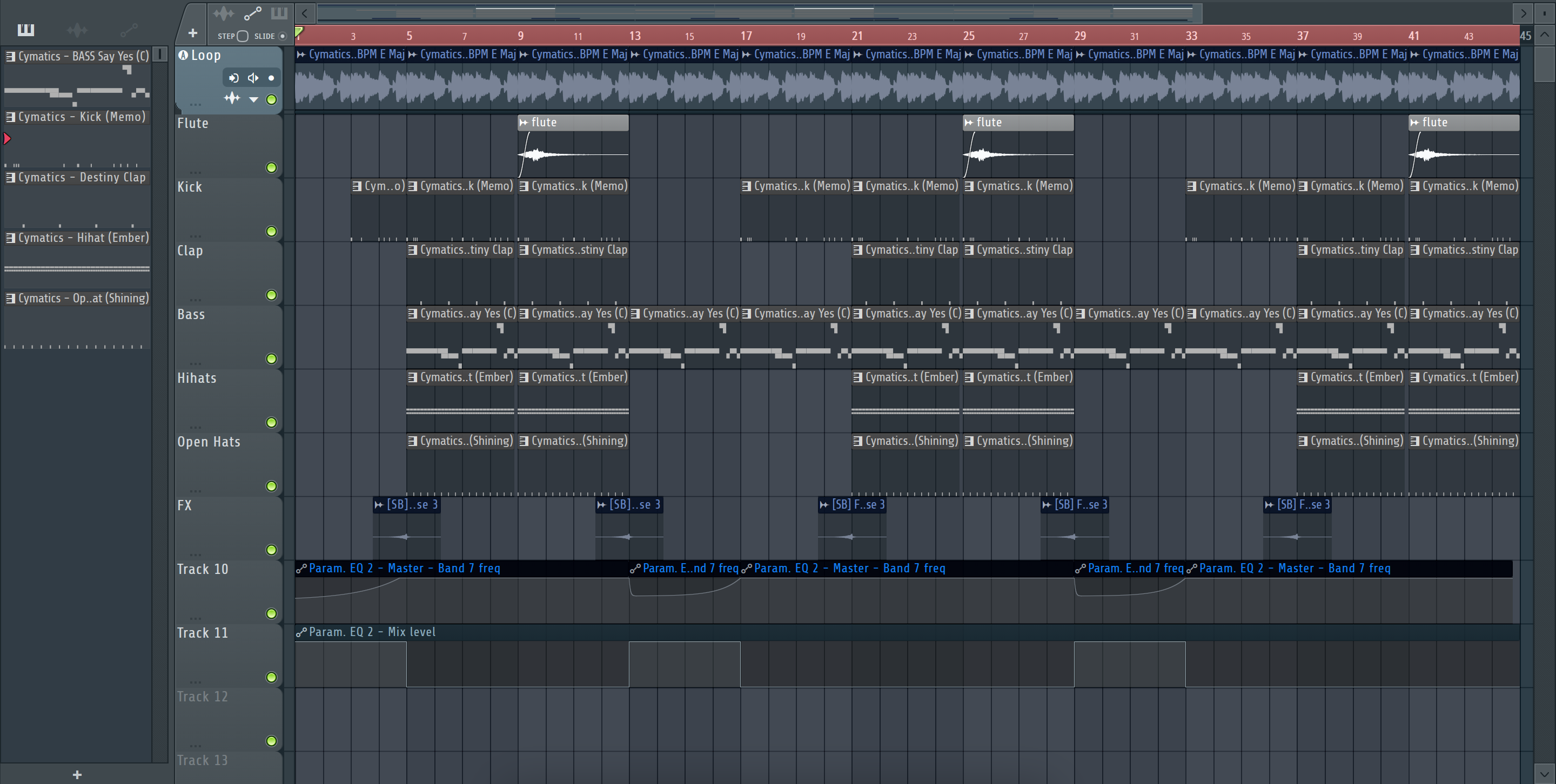Click the horizontal overview scrollbar
1556x784 pixels.
point(759,12)
